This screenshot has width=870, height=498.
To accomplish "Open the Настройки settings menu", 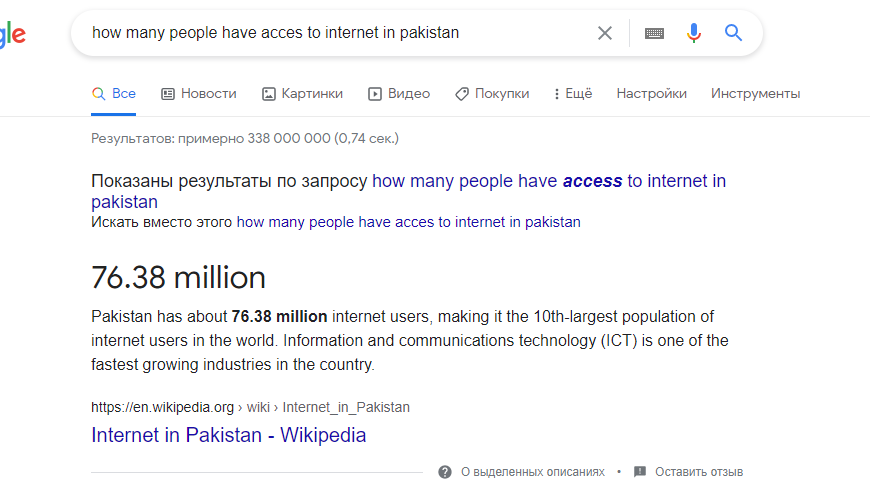I will tap(651, 94).
